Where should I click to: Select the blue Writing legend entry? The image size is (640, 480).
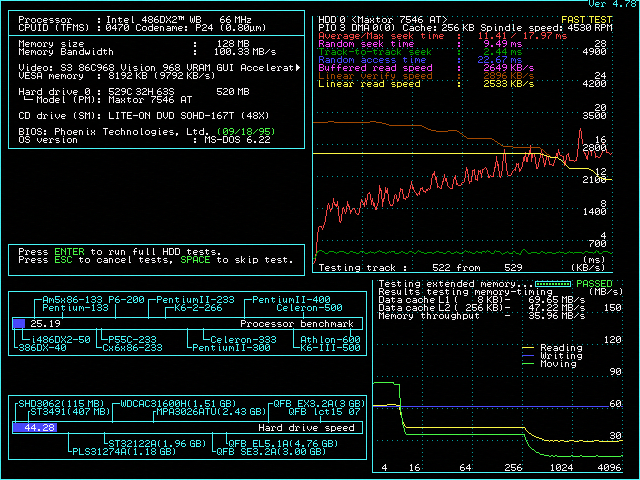552,356
